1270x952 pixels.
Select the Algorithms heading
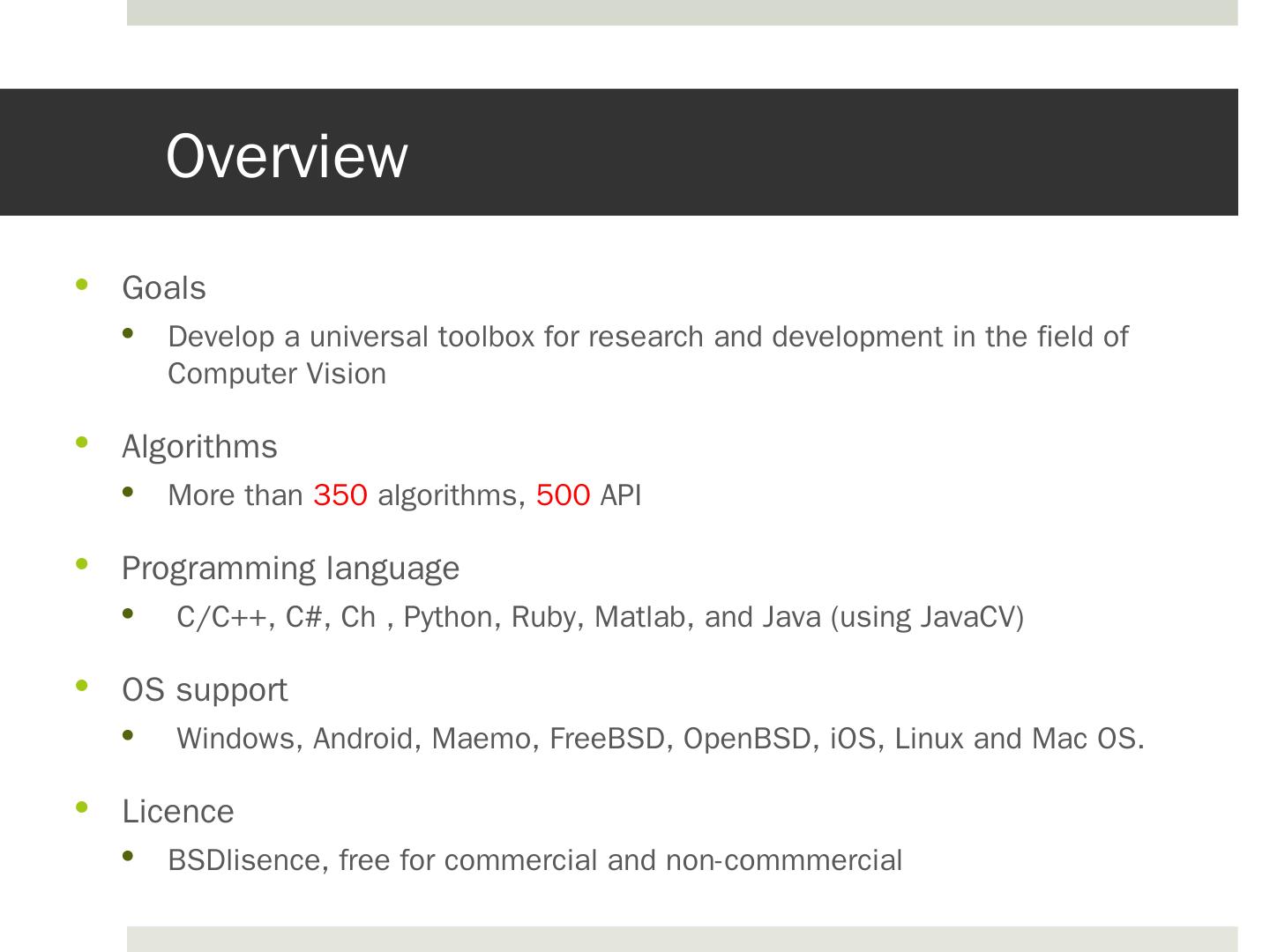pos(199,447)
